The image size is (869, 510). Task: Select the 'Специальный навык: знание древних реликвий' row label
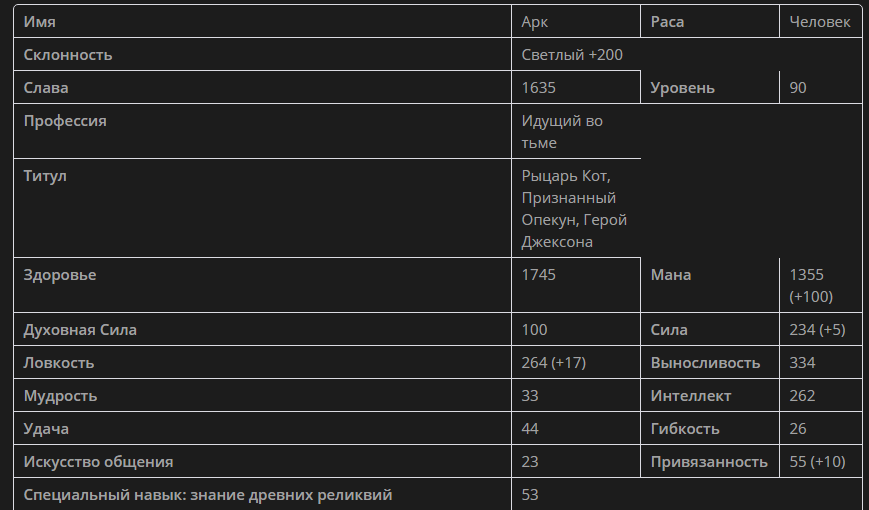pyautogui.click(x=208, y=495)
